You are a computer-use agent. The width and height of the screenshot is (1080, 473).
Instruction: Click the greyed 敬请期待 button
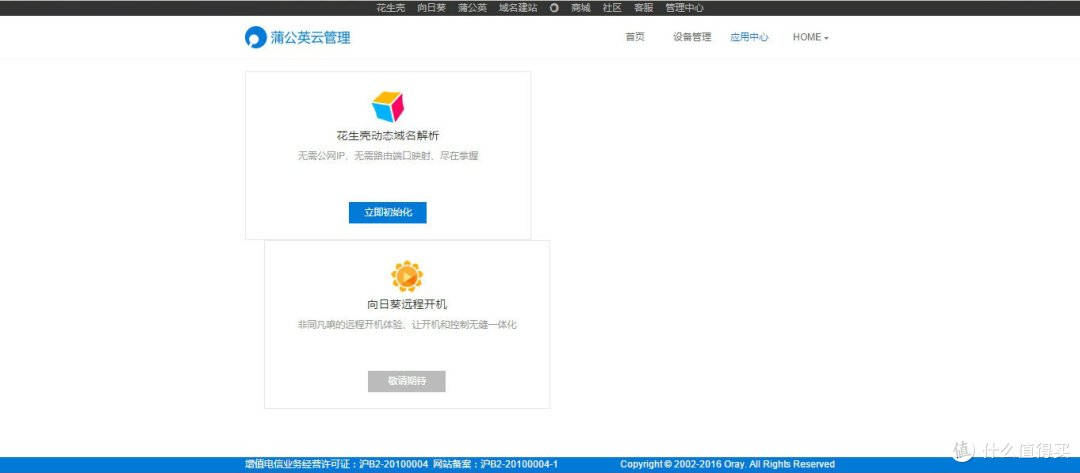pos(407,381)
